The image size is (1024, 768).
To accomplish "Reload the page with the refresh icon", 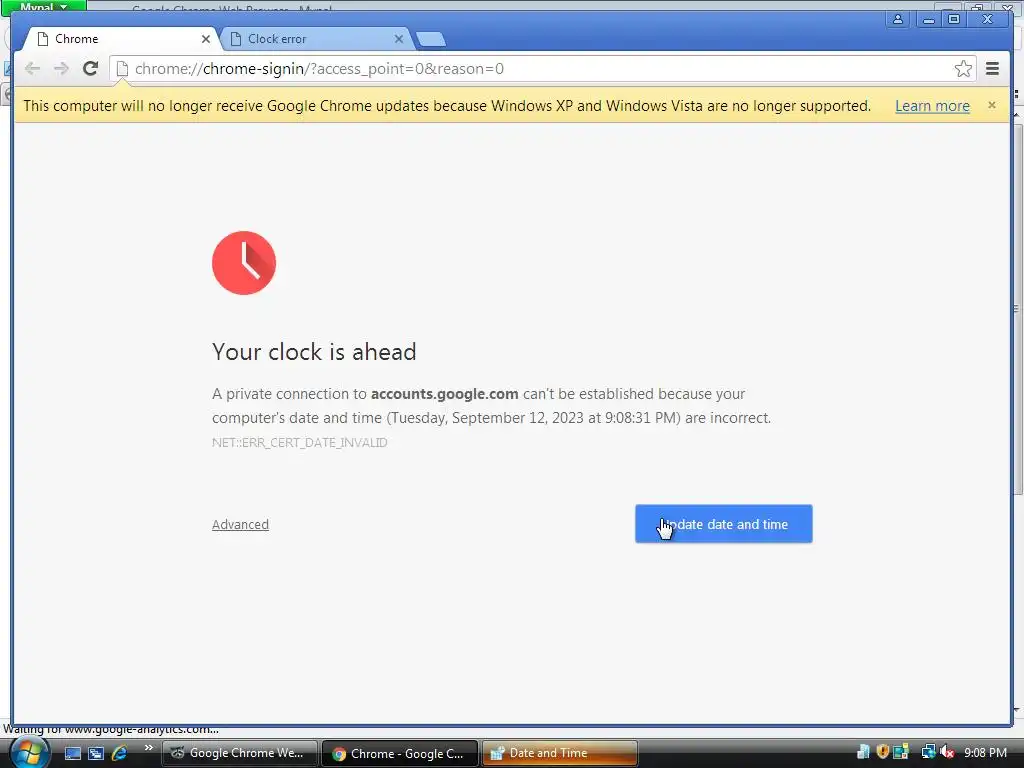I will tap(90, 69).
